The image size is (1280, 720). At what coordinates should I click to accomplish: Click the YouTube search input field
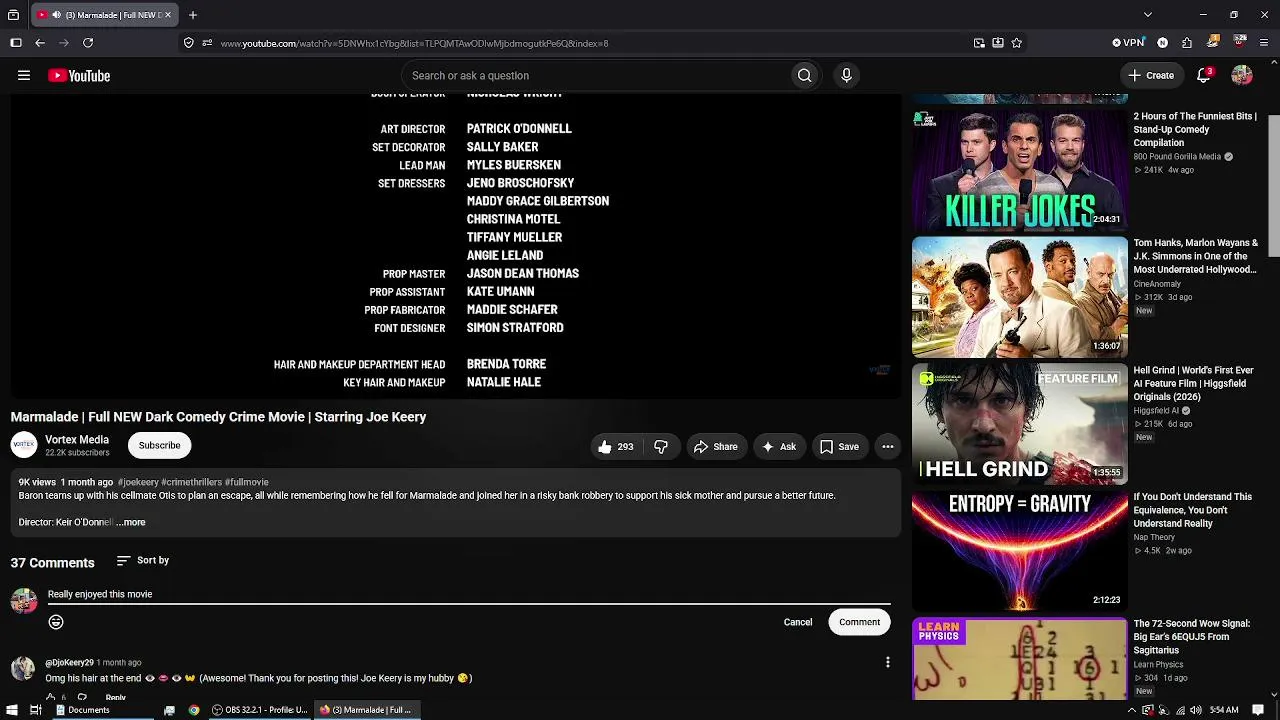pyautogui.click(x=595, y=76)
